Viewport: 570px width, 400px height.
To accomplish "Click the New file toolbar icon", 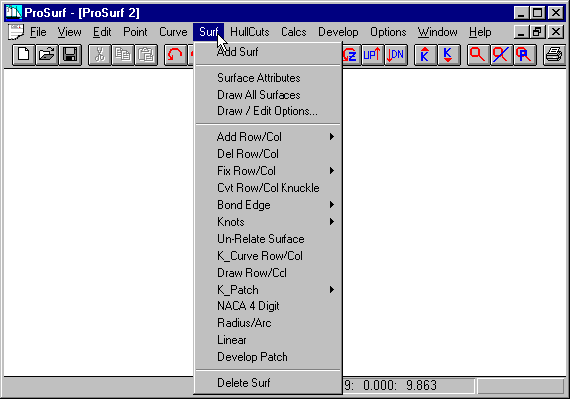I will tap(24, 55).
